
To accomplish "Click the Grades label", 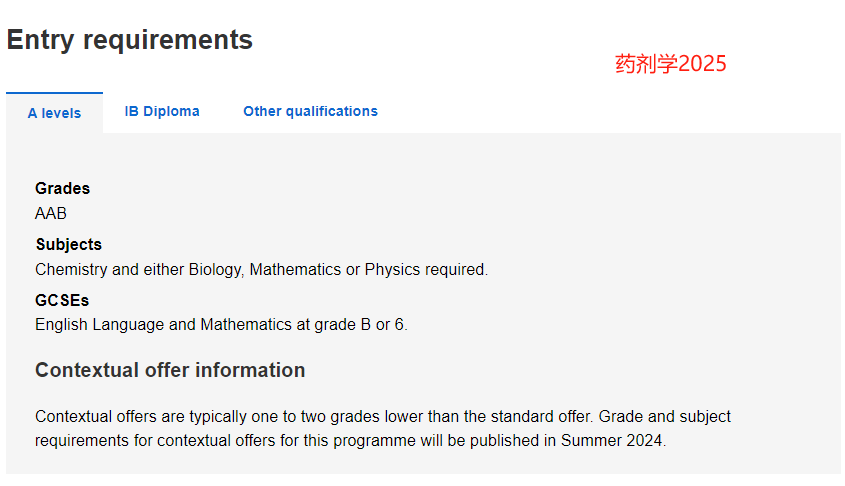I will pos(63,188).
